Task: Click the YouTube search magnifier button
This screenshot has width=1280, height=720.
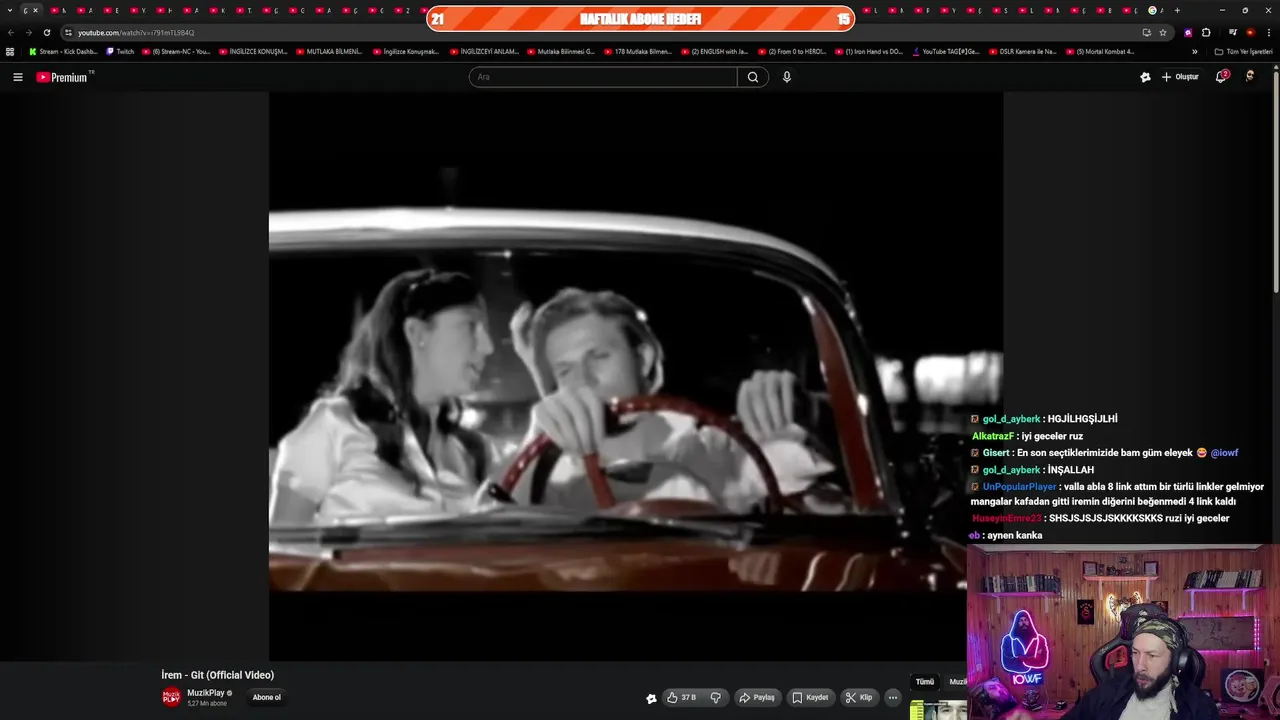Action: [753, 77]
